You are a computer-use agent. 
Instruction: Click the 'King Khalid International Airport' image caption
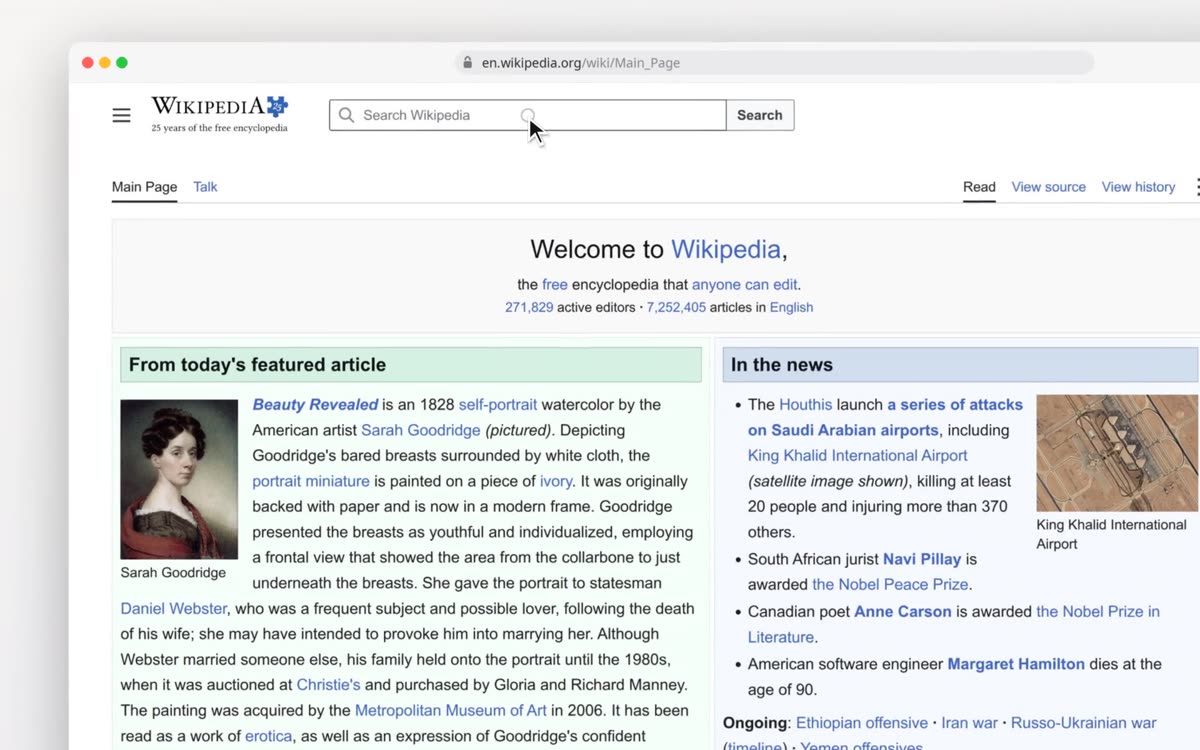tap(1112, 534)
